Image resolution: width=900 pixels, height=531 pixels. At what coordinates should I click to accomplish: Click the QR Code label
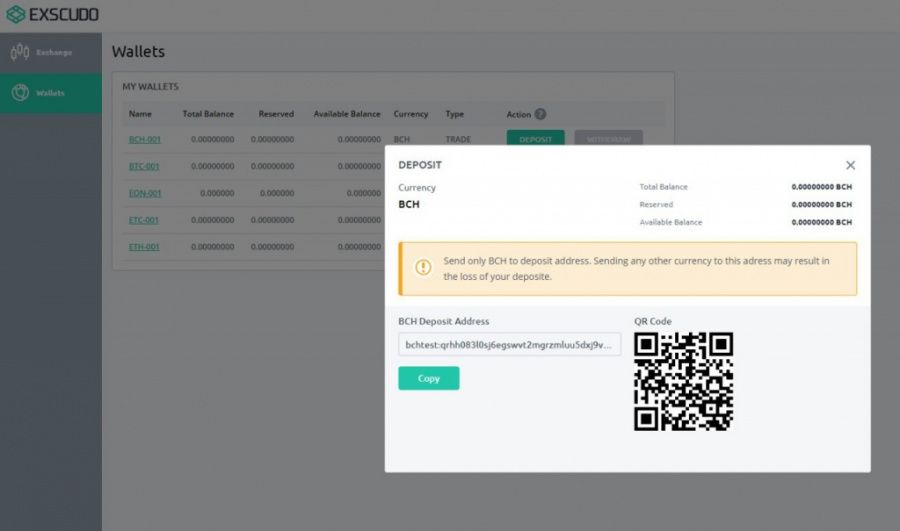(653, 321)
